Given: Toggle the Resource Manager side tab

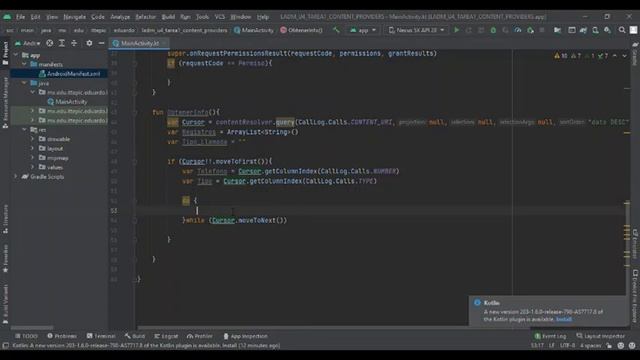Looking at the screenshot, I should pos(5,103).
